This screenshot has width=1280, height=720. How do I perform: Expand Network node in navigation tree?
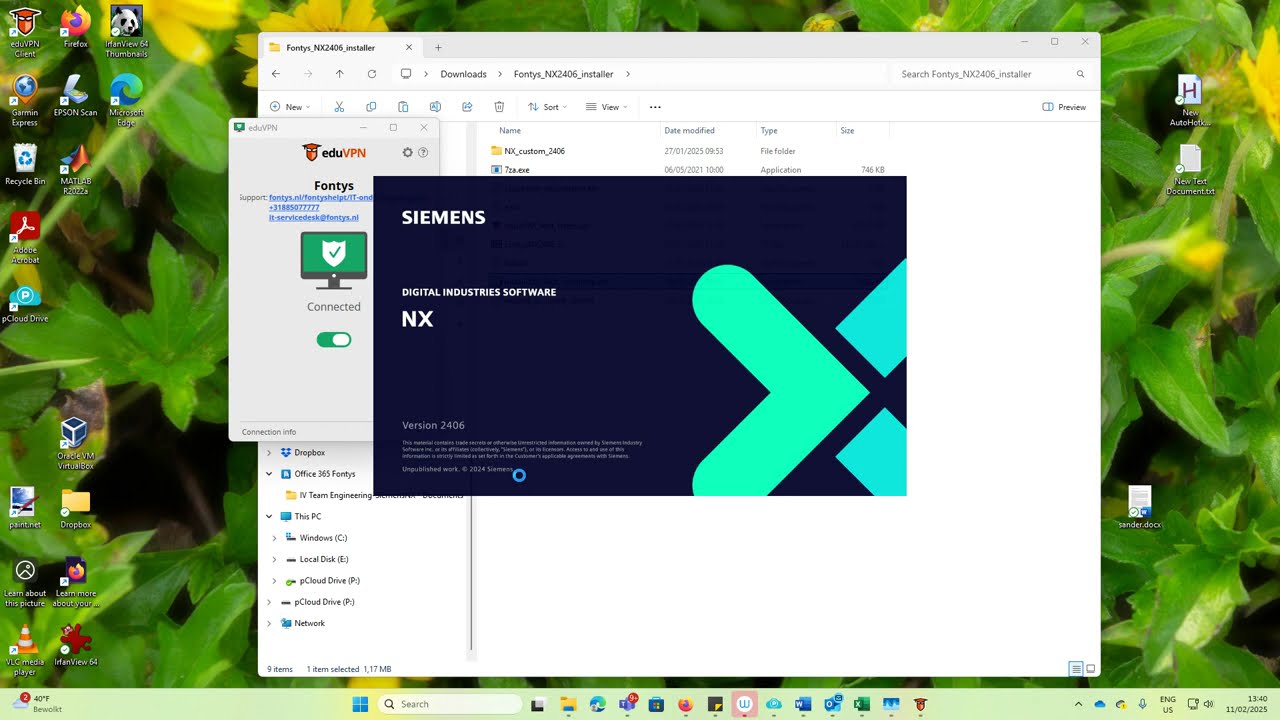tap(269, 623)
